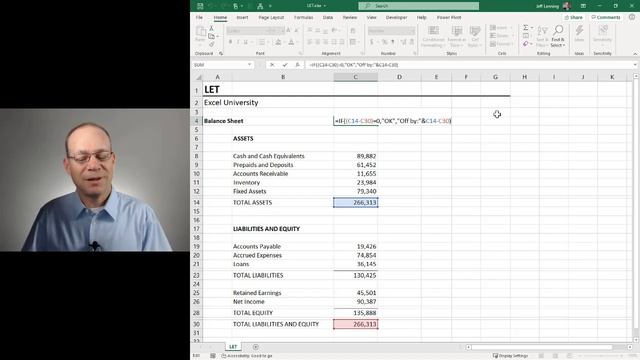
Task: Open the Name Box dropdown arrow
Action: click(x=249, y=64)
